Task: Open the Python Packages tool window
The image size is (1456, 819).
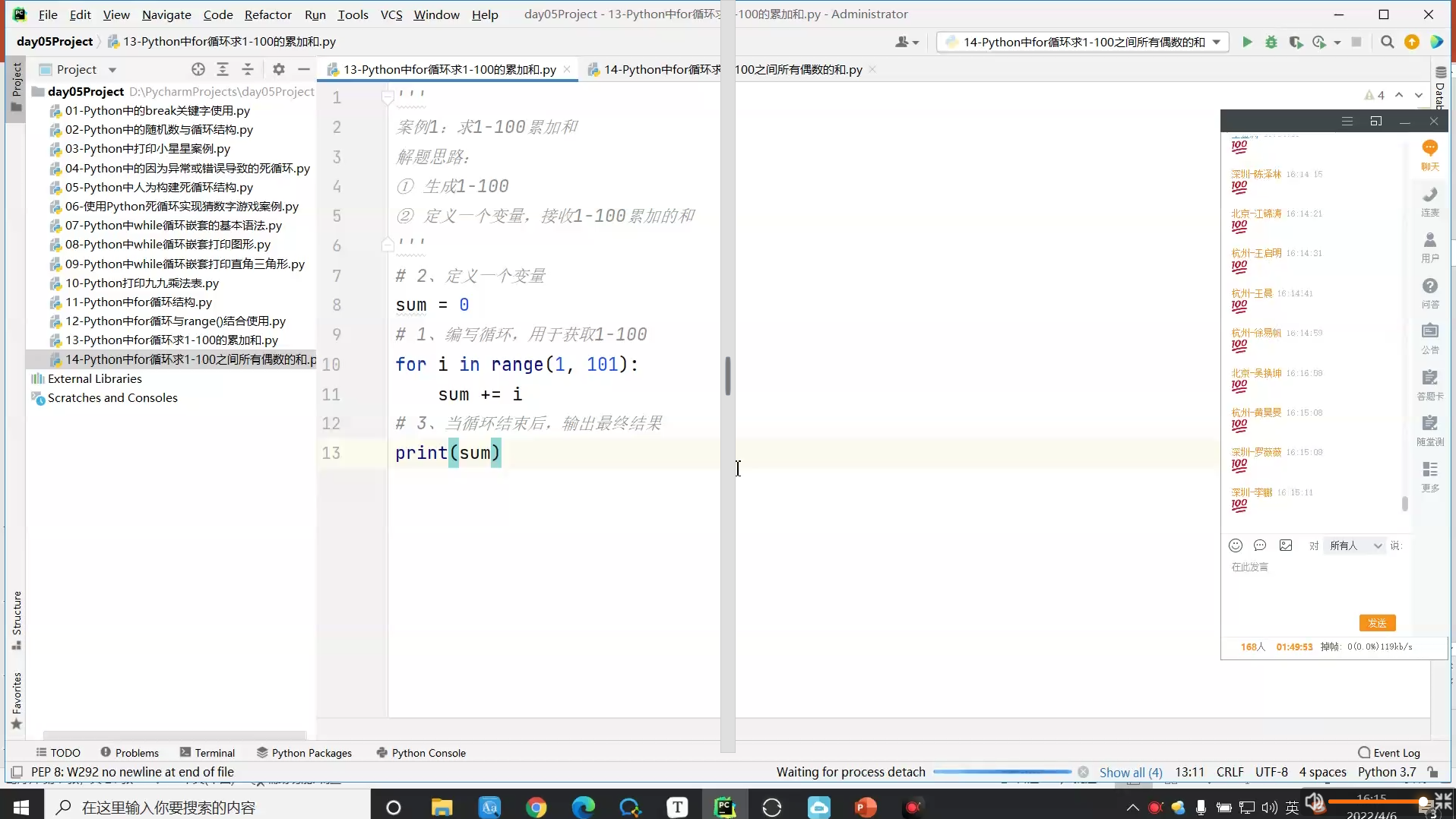Action: click(304, 753)
